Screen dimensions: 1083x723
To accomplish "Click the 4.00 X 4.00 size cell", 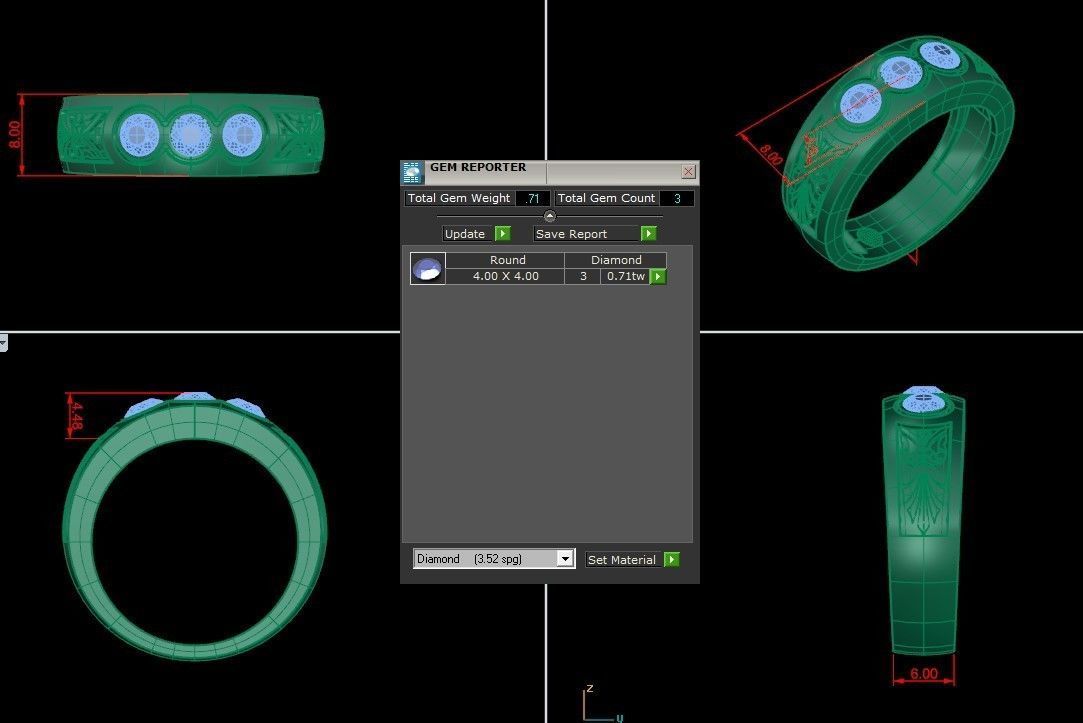I will coord(506,276).
